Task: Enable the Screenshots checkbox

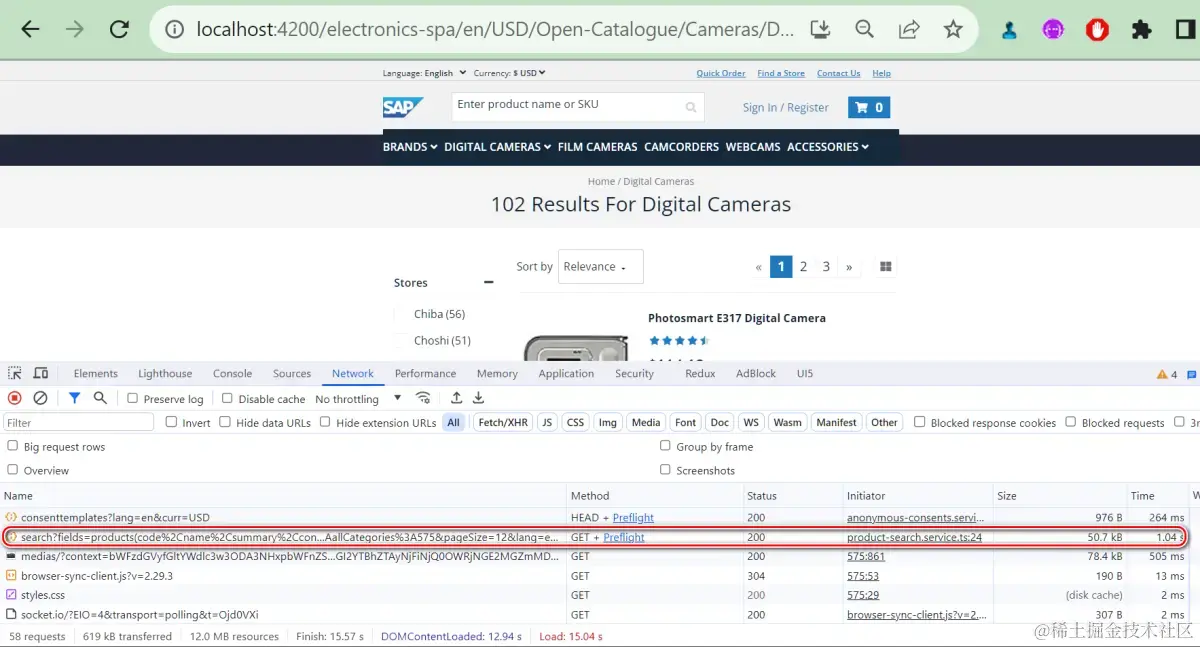Action: tap(666, 470)
